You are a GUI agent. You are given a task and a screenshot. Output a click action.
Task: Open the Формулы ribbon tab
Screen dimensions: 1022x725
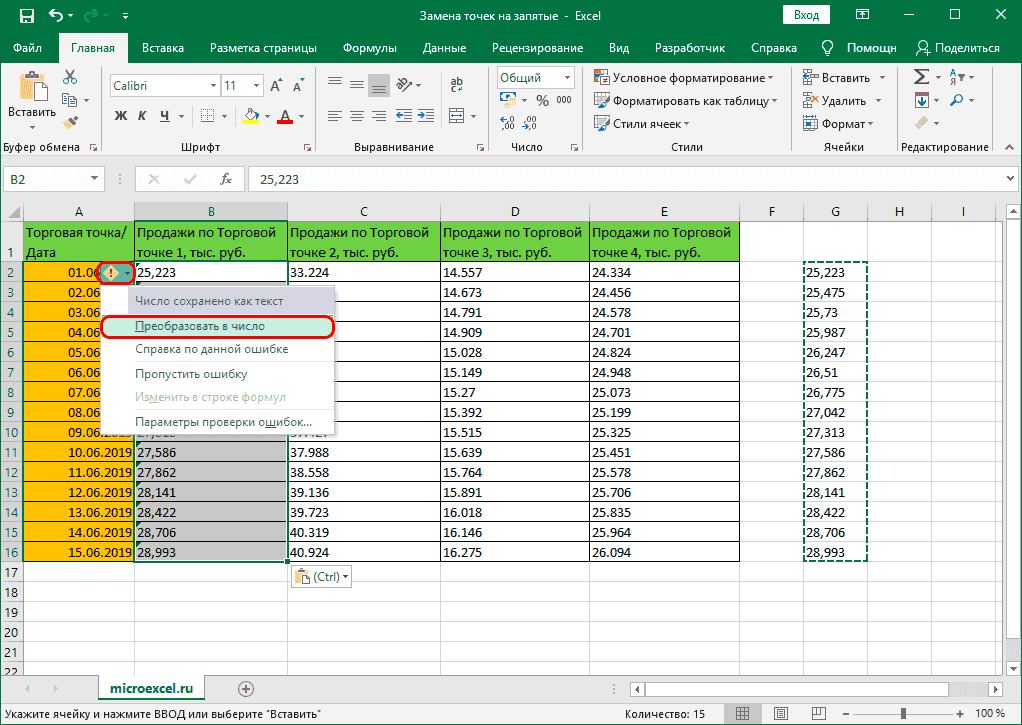[x=369, y=48]
